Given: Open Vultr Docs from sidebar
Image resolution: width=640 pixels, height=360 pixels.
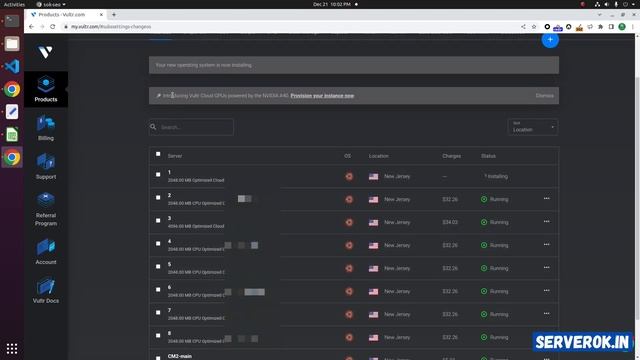Looking at the screenshot, I should [x=46, y=290].
